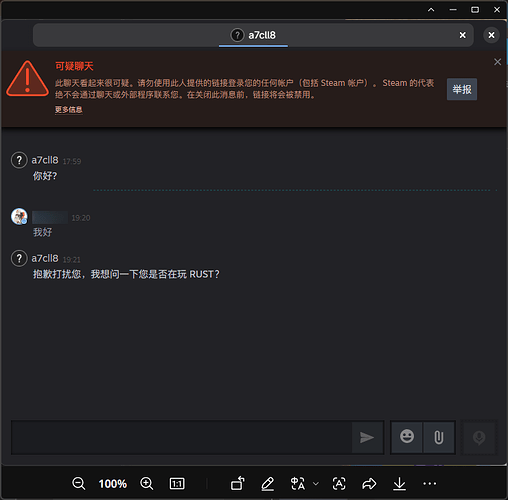Click the microphone voice chat icon
Viewport: 508px width, 500px height.
(x=479, y=438)
